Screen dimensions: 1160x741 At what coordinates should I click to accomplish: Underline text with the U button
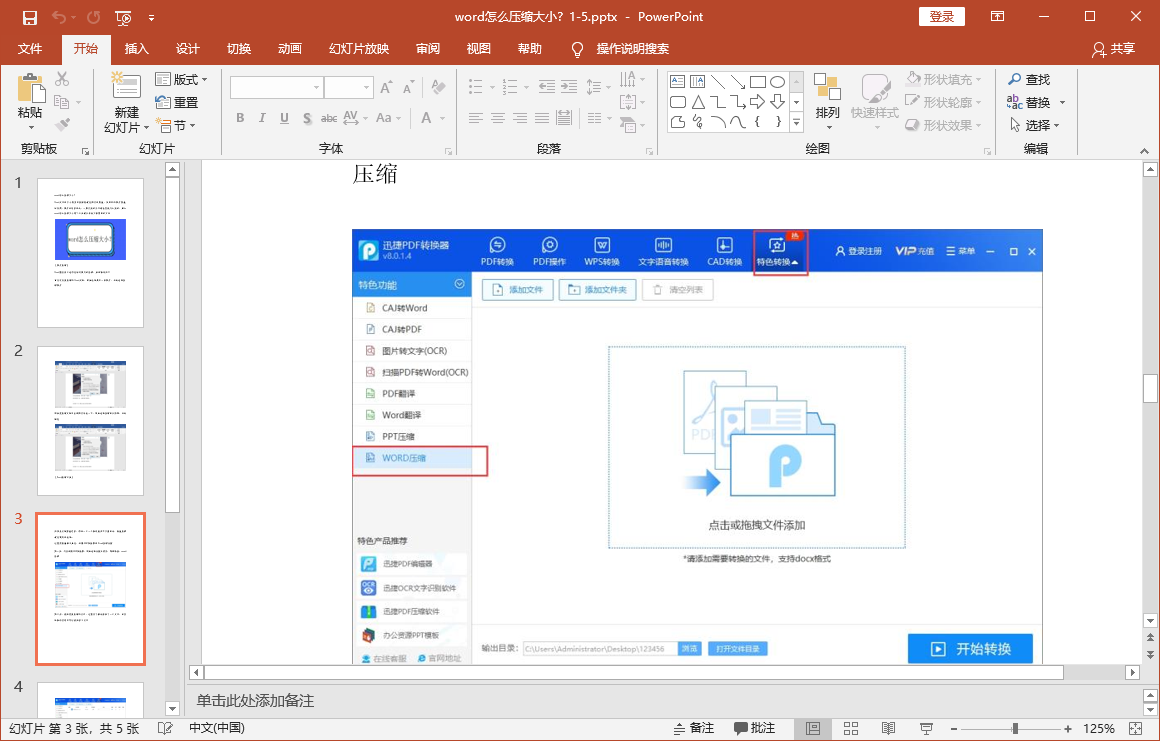(x=284, y=118)
